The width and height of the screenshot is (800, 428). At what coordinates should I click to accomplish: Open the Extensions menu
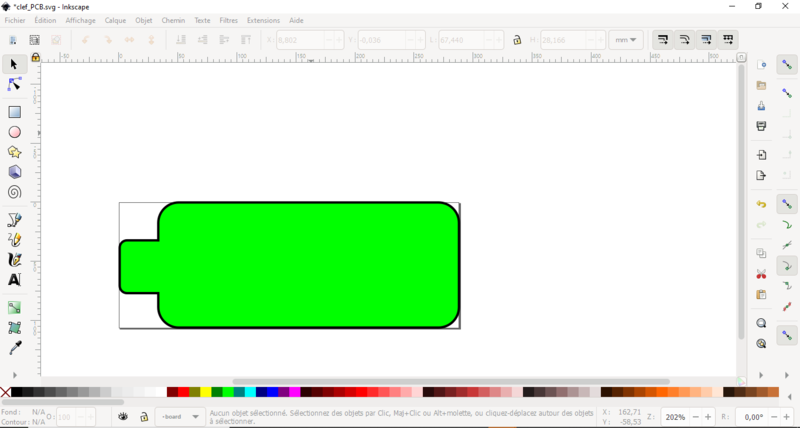(x=263, y=20)
